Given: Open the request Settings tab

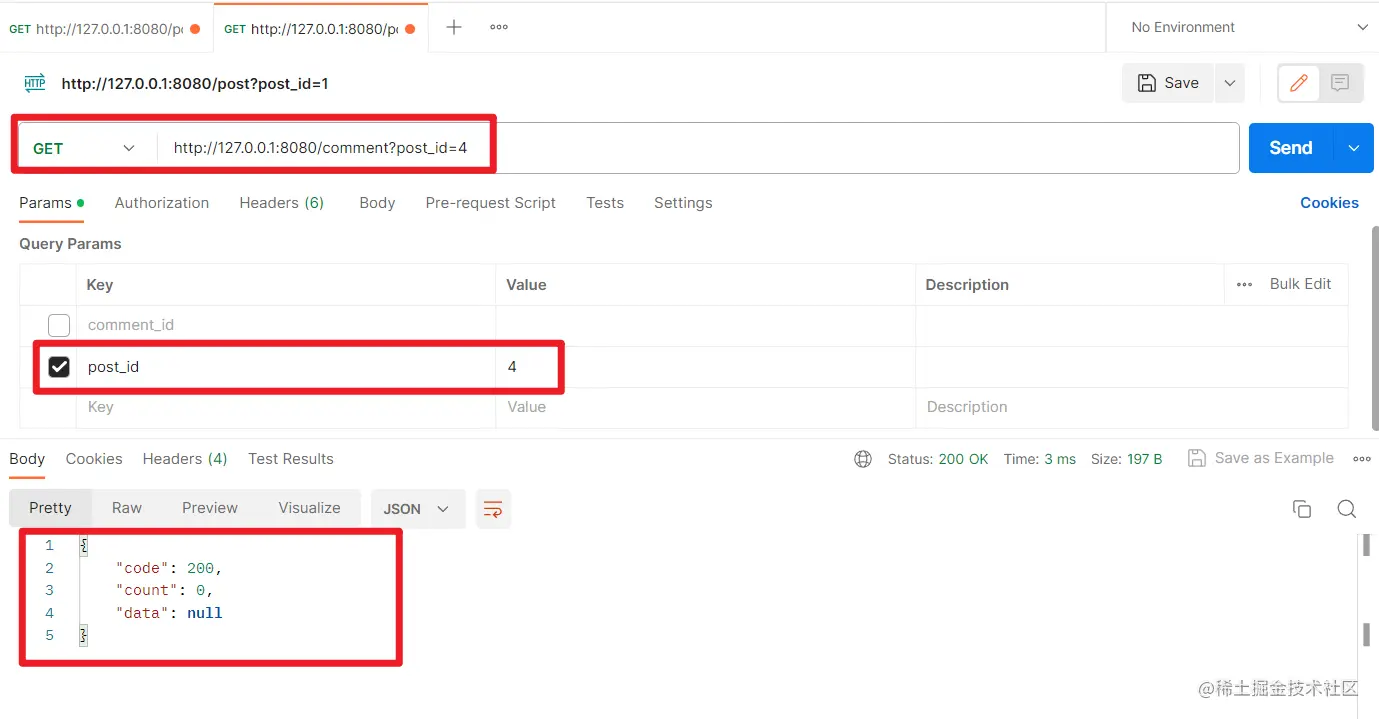Looking at the screenshot, I should click(x=683, y=203).
